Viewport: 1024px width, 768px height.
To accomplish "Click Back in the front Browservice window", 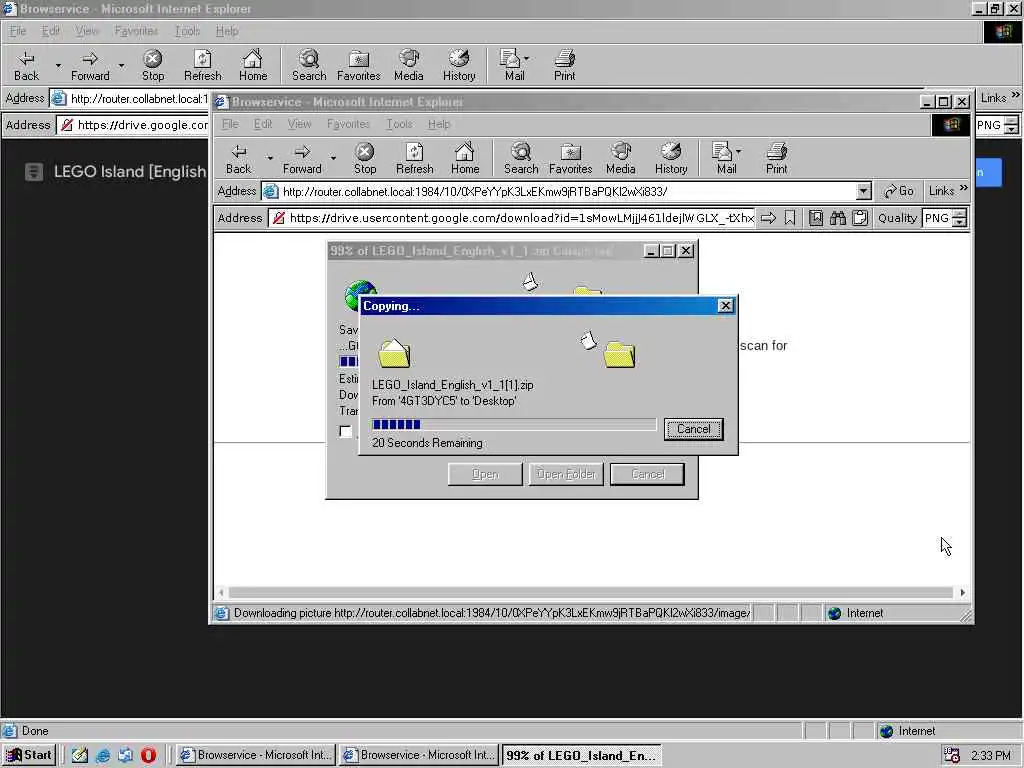I will [238, 159].
